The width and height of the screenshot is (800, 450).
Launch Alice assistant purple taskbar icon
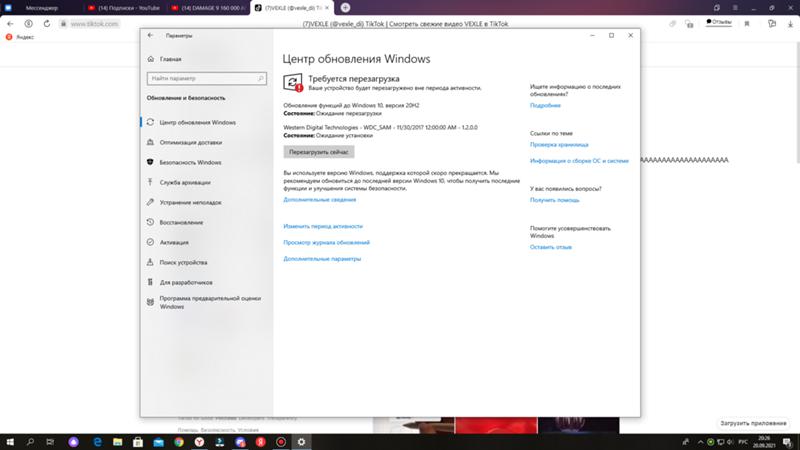pyautogui.click(x=73, y=442)
